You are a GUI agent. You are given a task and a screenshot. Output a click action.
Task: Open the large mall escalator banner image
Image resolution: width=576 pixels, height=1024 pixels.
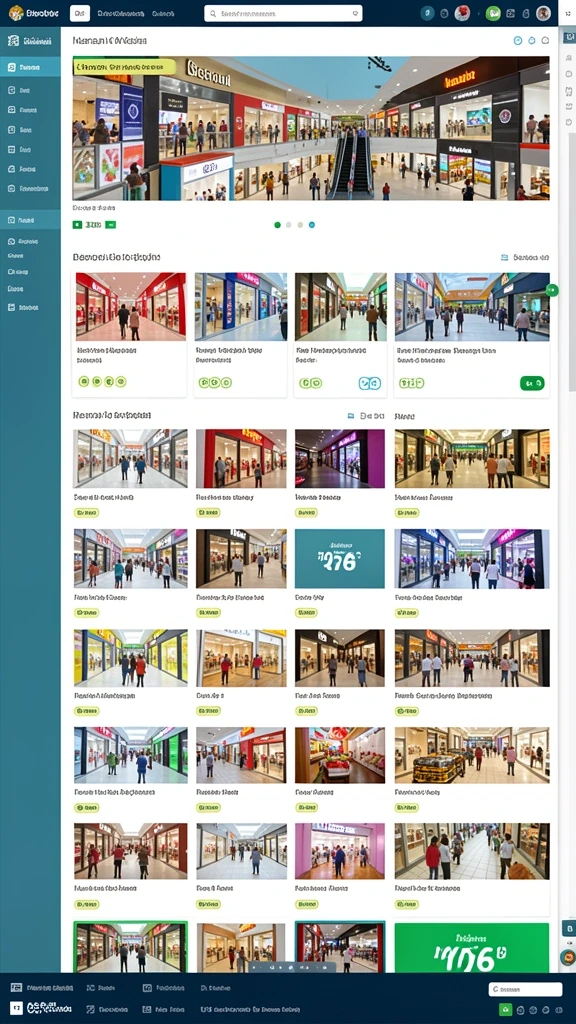click(x=311, y=128)
